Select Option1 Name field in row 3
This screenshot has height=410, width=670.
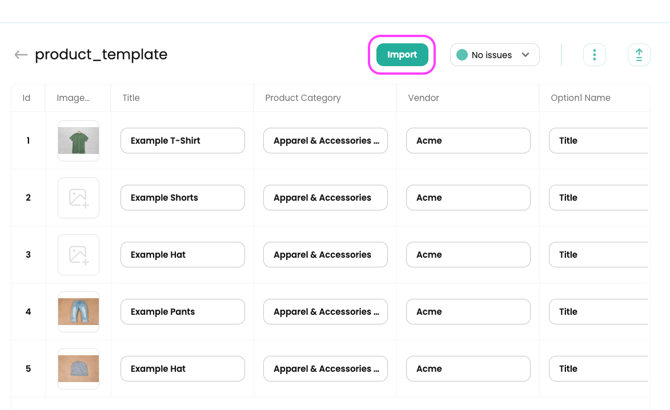point(600,255)
